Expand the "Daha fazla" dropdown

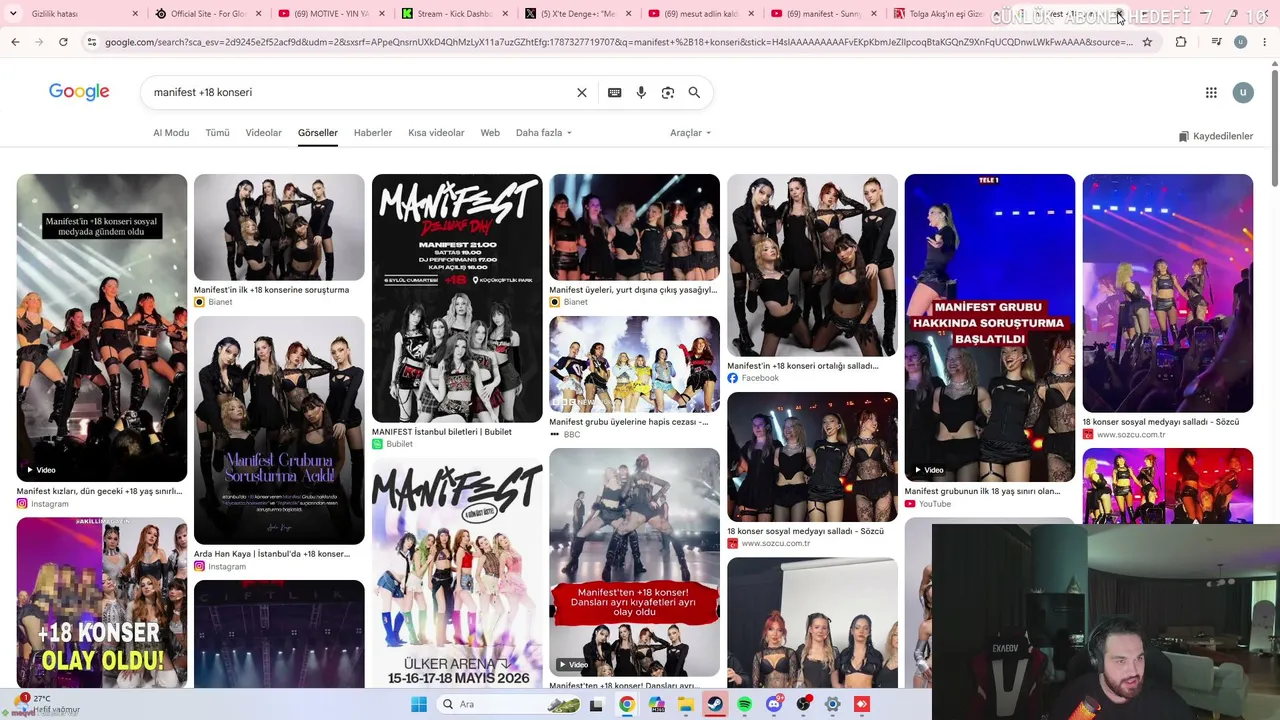(x=544, y=133)
